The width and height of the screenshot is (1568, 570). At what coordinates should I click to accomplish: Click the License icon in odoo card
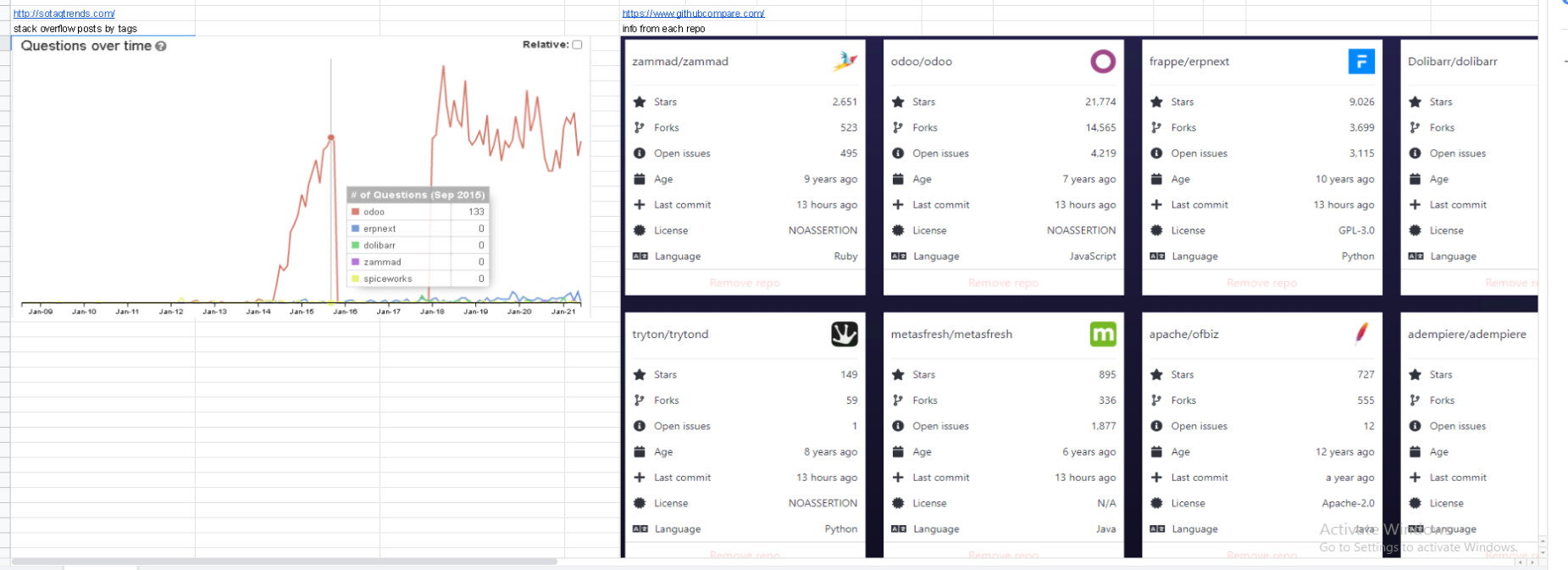[898, 230]
